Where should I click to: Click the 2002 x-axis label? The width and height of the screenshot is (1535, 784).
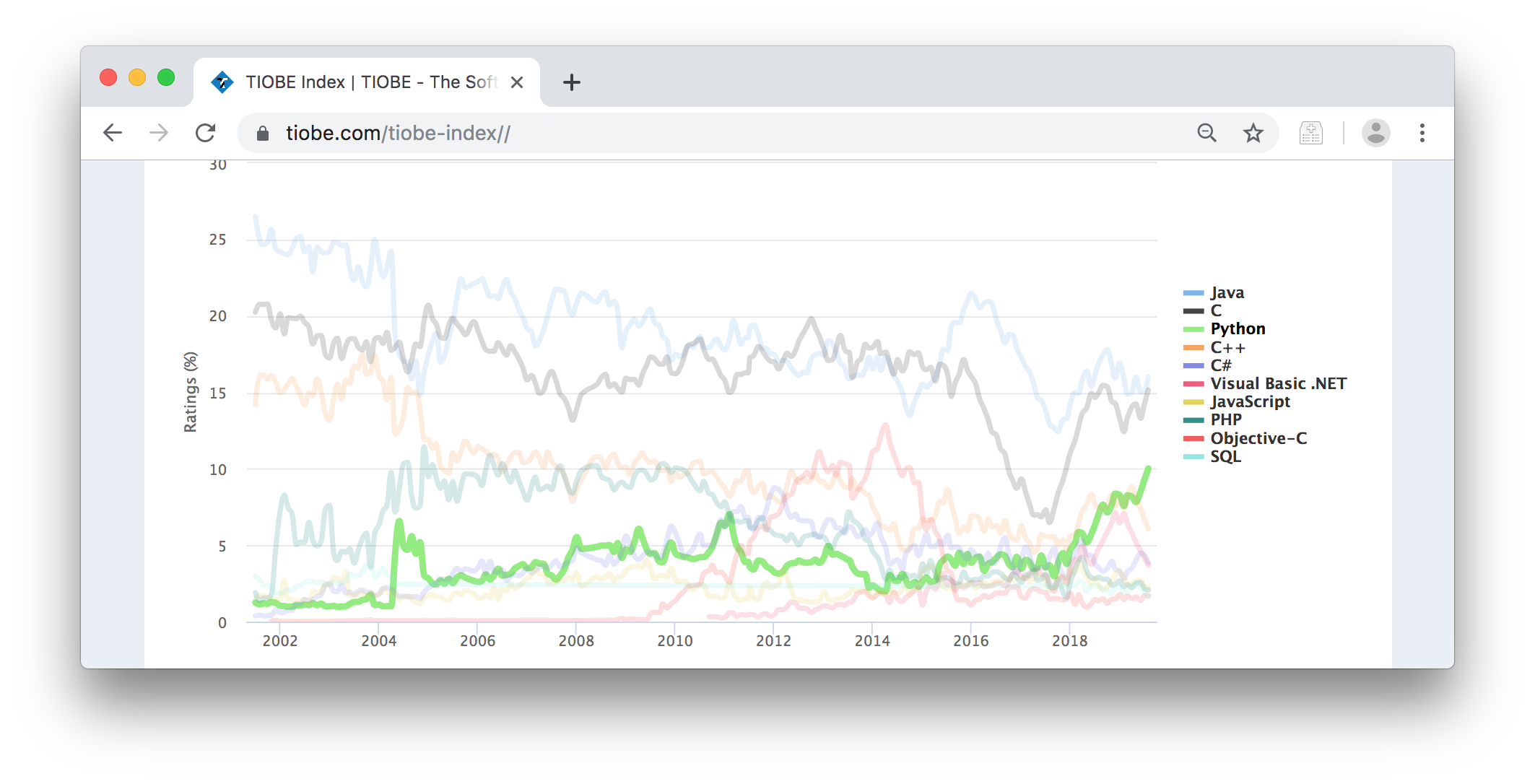click(x=280, y=641)
